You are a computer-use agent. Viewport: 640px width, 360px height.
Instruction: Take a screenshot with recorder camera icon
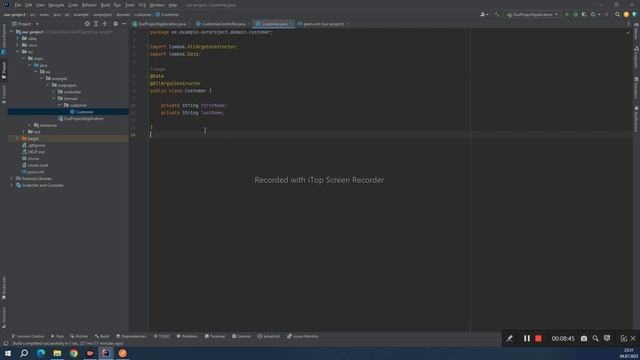tap(584, 338)
